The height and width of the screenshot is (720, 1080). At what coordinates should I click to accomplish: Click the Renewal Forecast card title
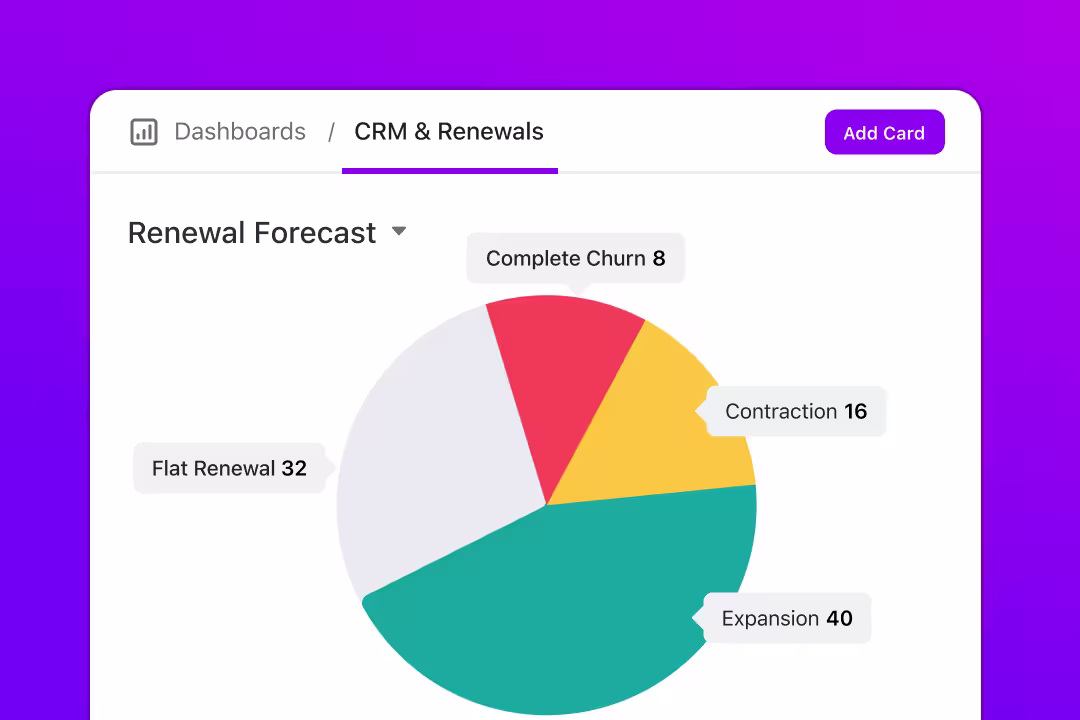pos(252,233)
